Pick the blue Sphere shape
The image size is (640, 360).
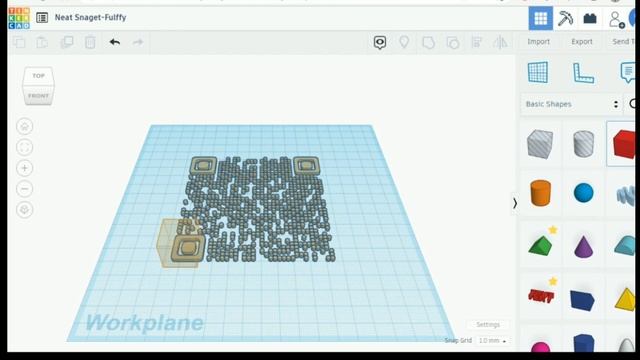(583, 193)
